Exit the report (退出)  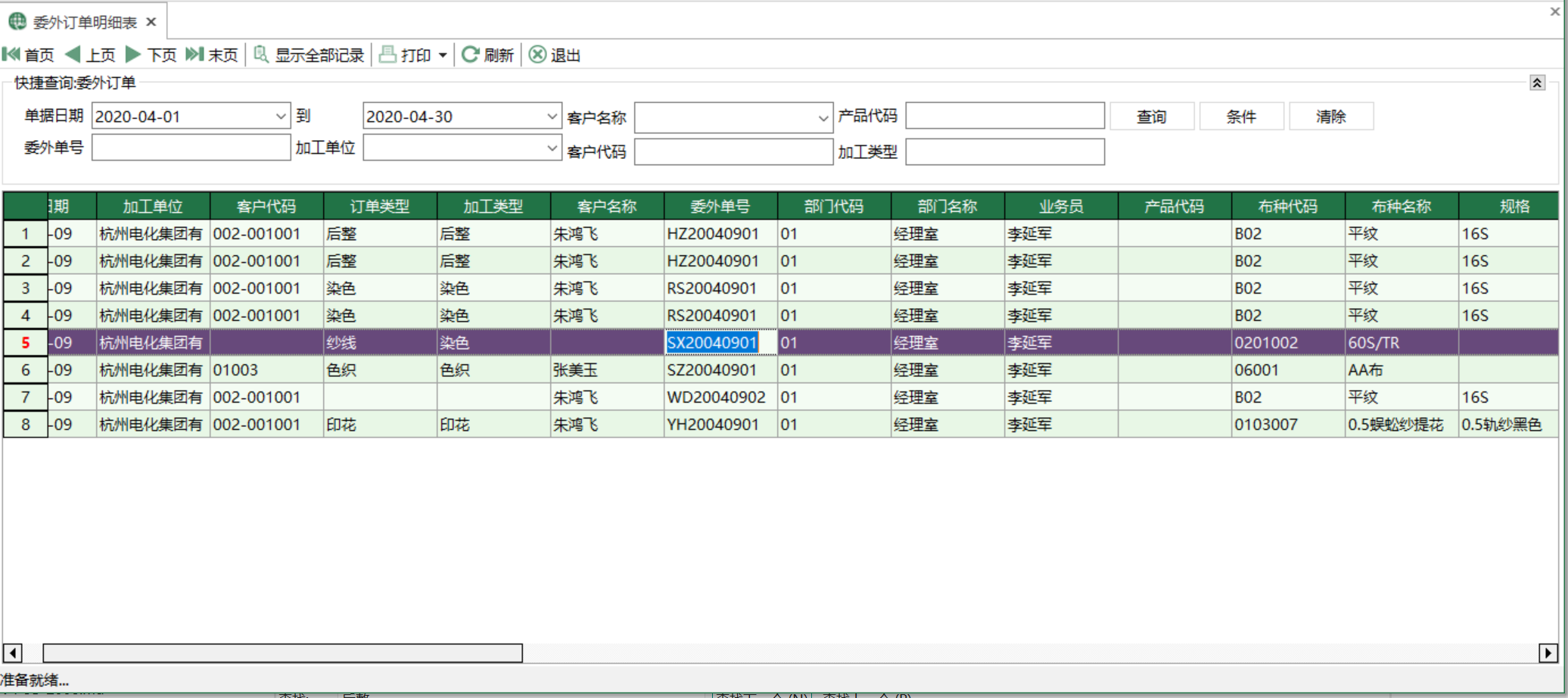(x=555, y=55)
